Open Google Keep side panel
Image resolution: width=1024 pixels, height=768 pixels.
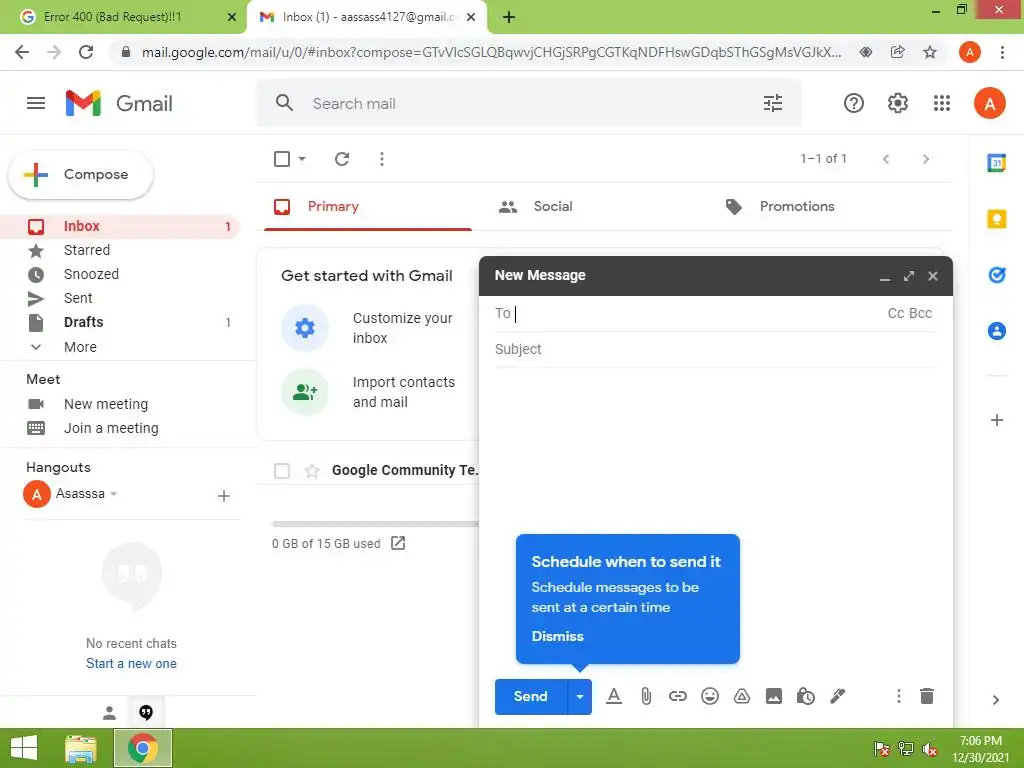[x=997, y=219]
